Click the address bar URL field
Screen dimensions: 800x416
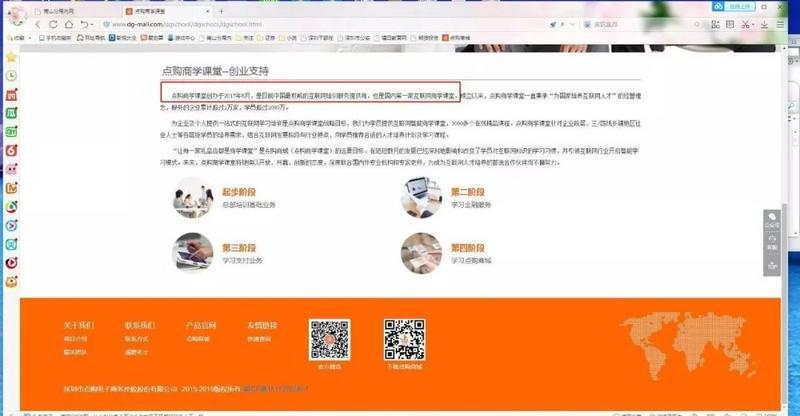click(300, 23)
